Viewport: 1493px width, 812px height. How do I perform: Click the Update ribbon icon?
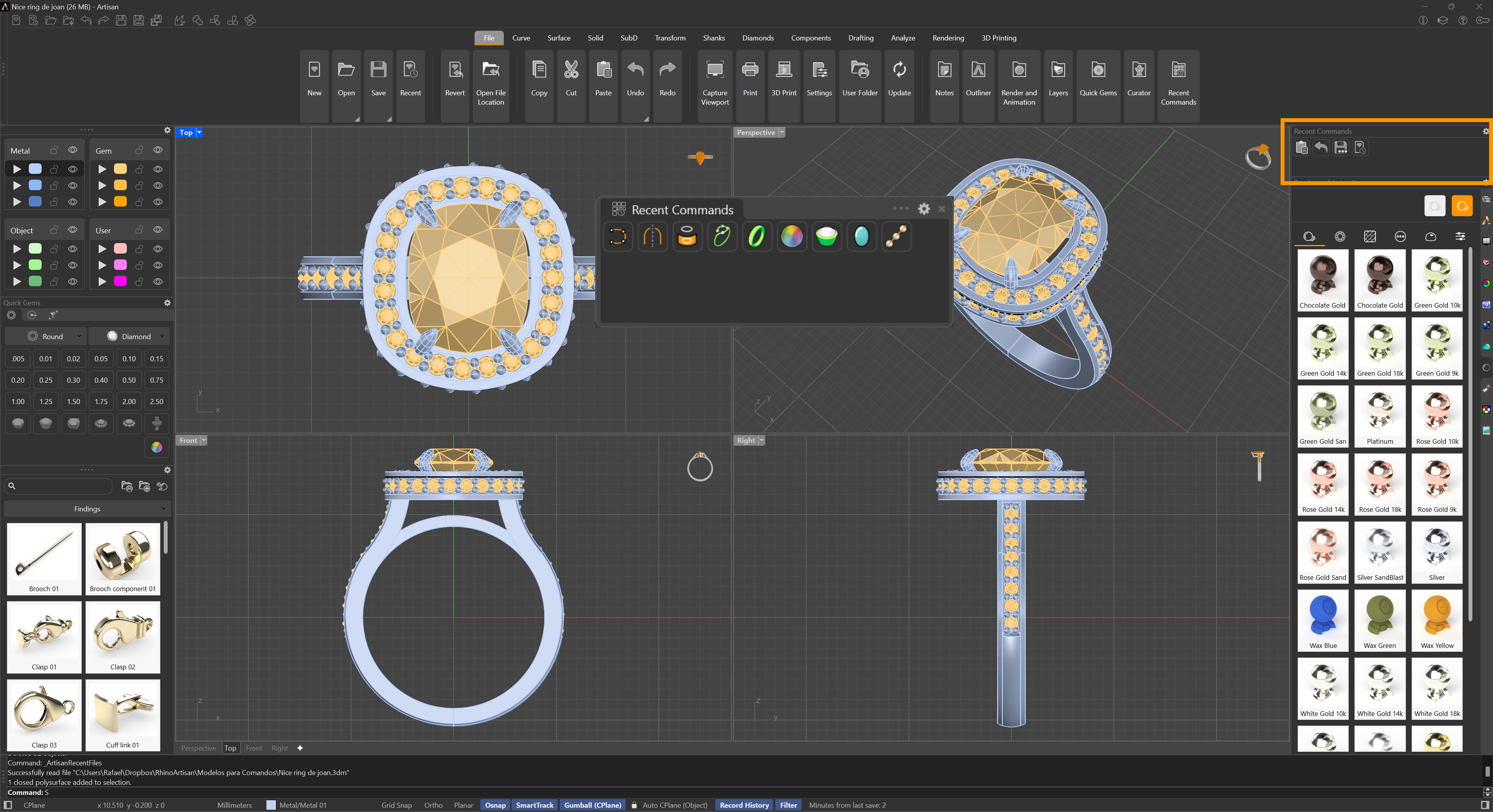[899, 70]
